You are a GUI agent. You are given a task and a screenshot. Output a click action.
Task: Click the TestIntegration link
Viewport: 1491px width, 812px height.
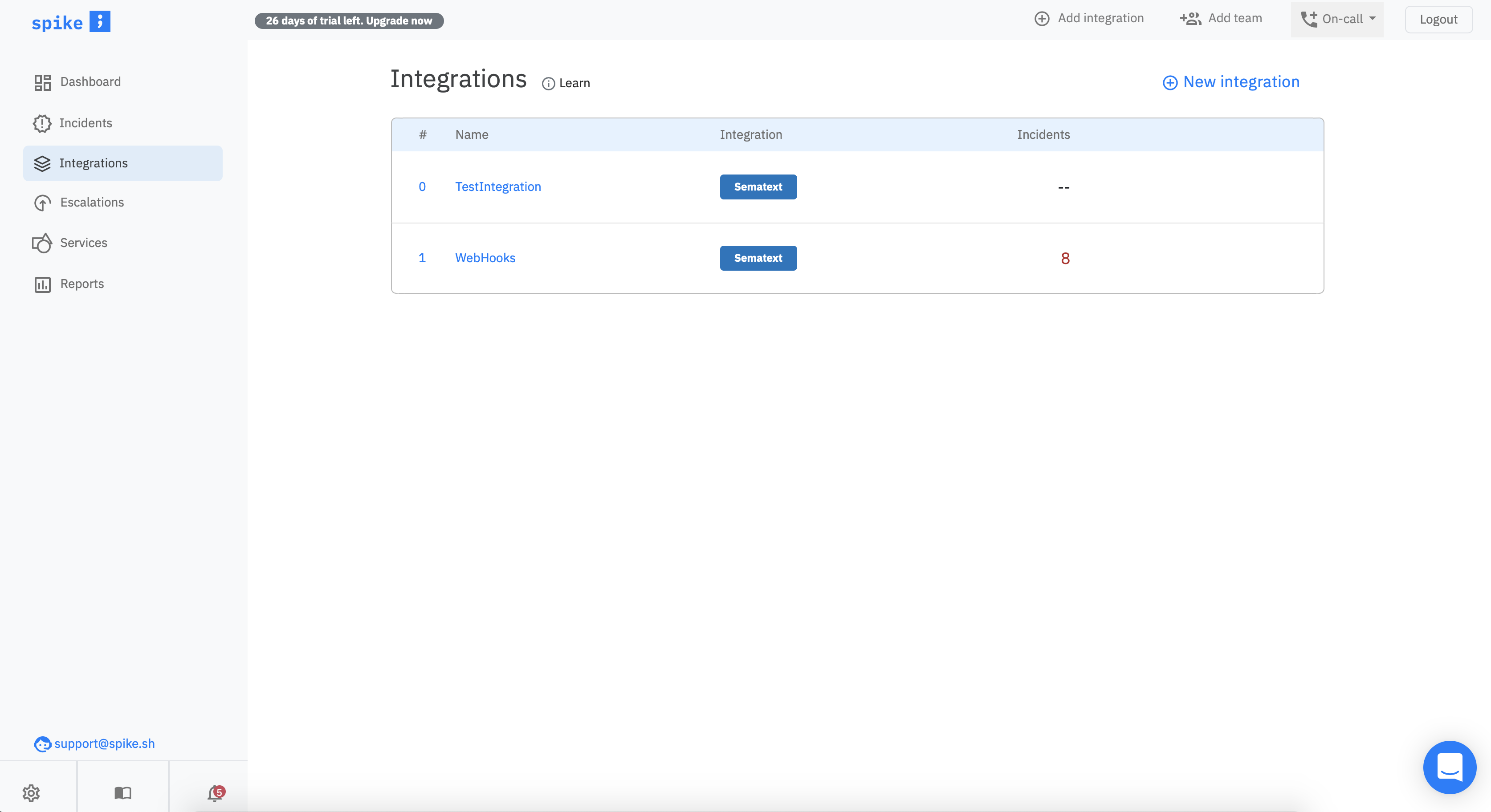coord(498,186)
